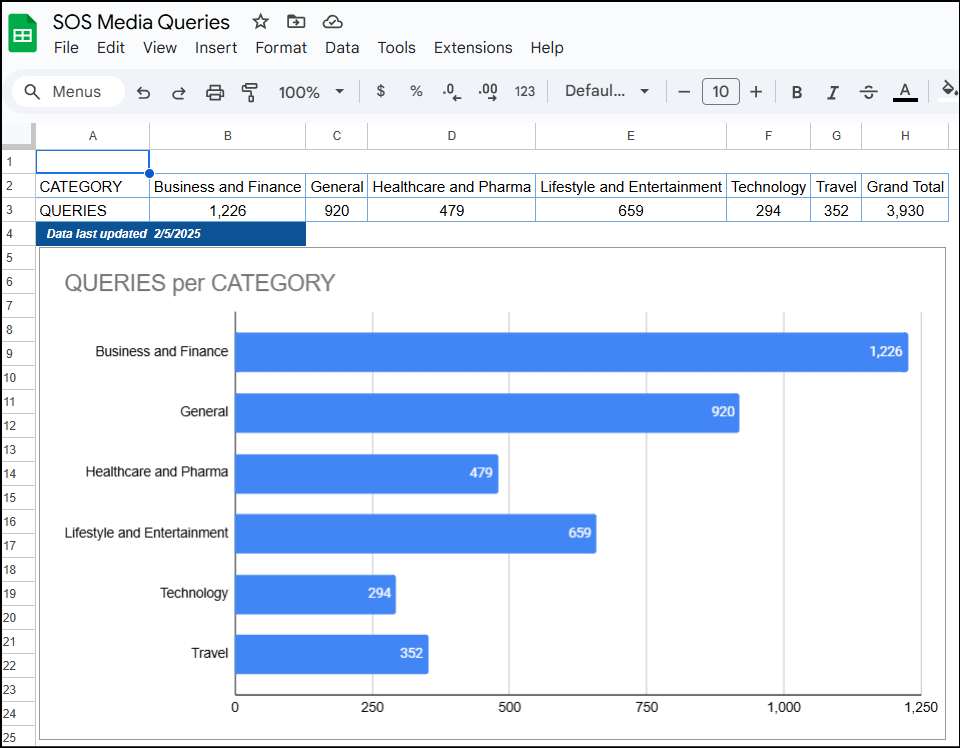Open the Edit menu
Viewport: 960px width, 748px height.
[x=111, y=48]
